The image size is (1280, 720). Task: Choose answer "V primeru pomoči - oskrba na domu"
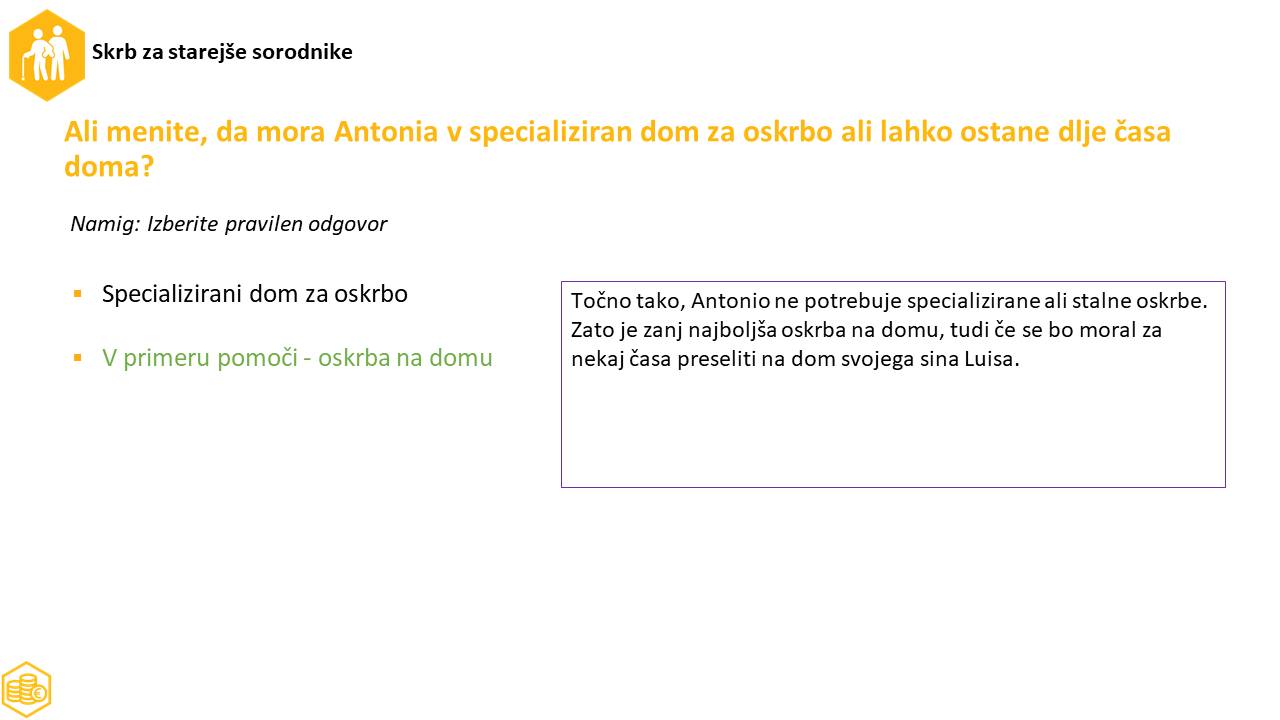click(297, 357)
